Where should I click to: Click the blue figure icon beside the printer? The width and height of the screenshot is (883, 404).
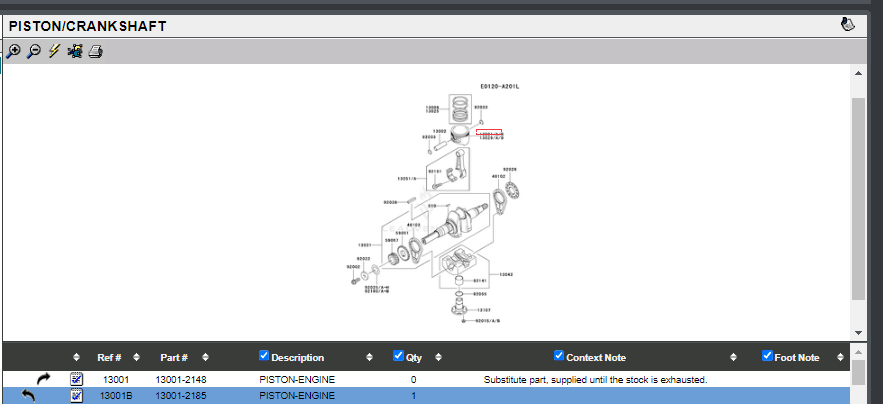[75, 52]
